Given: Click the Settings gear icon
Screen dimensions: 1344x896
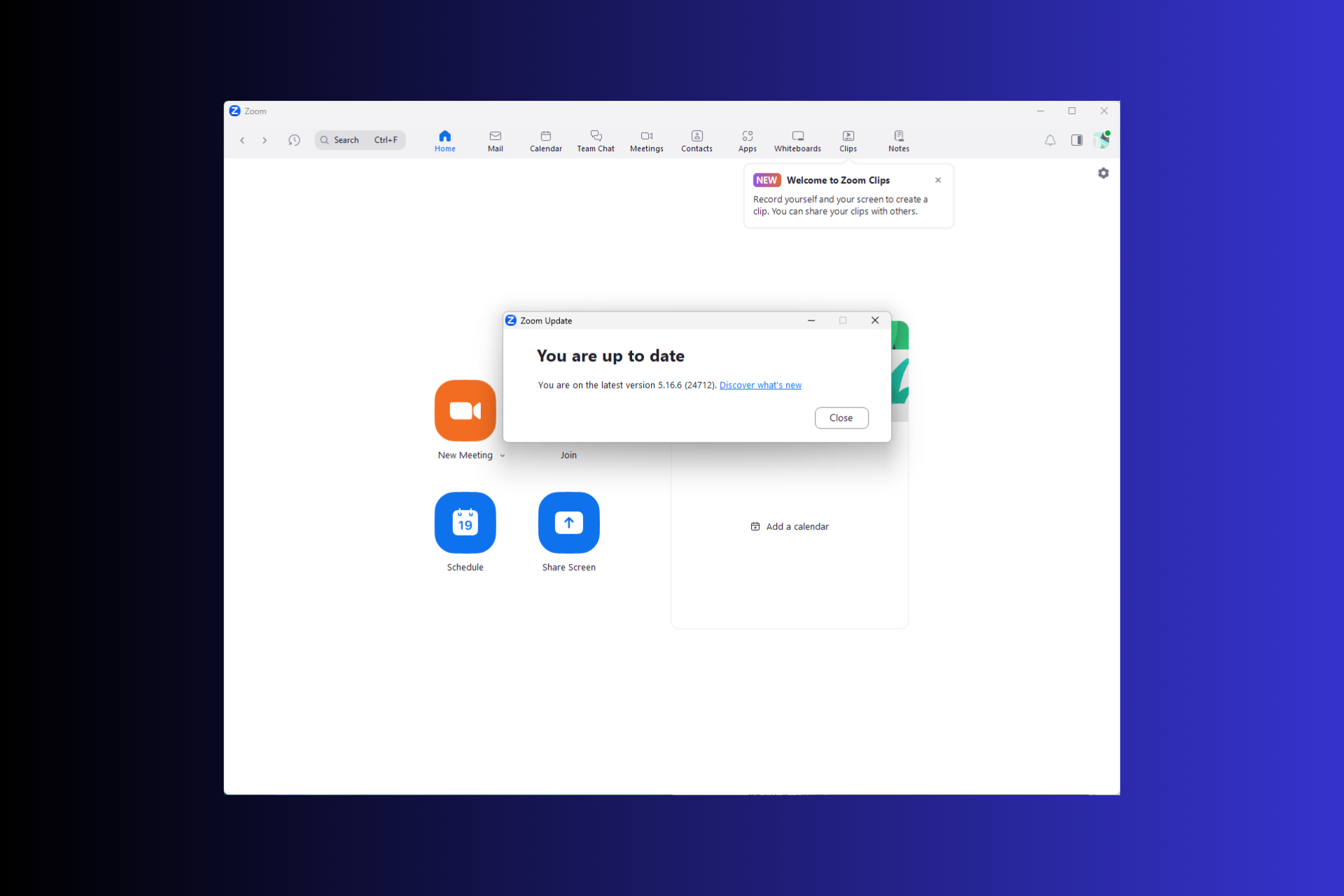Looking at the screenshot, I should [x=1103, y=172].
